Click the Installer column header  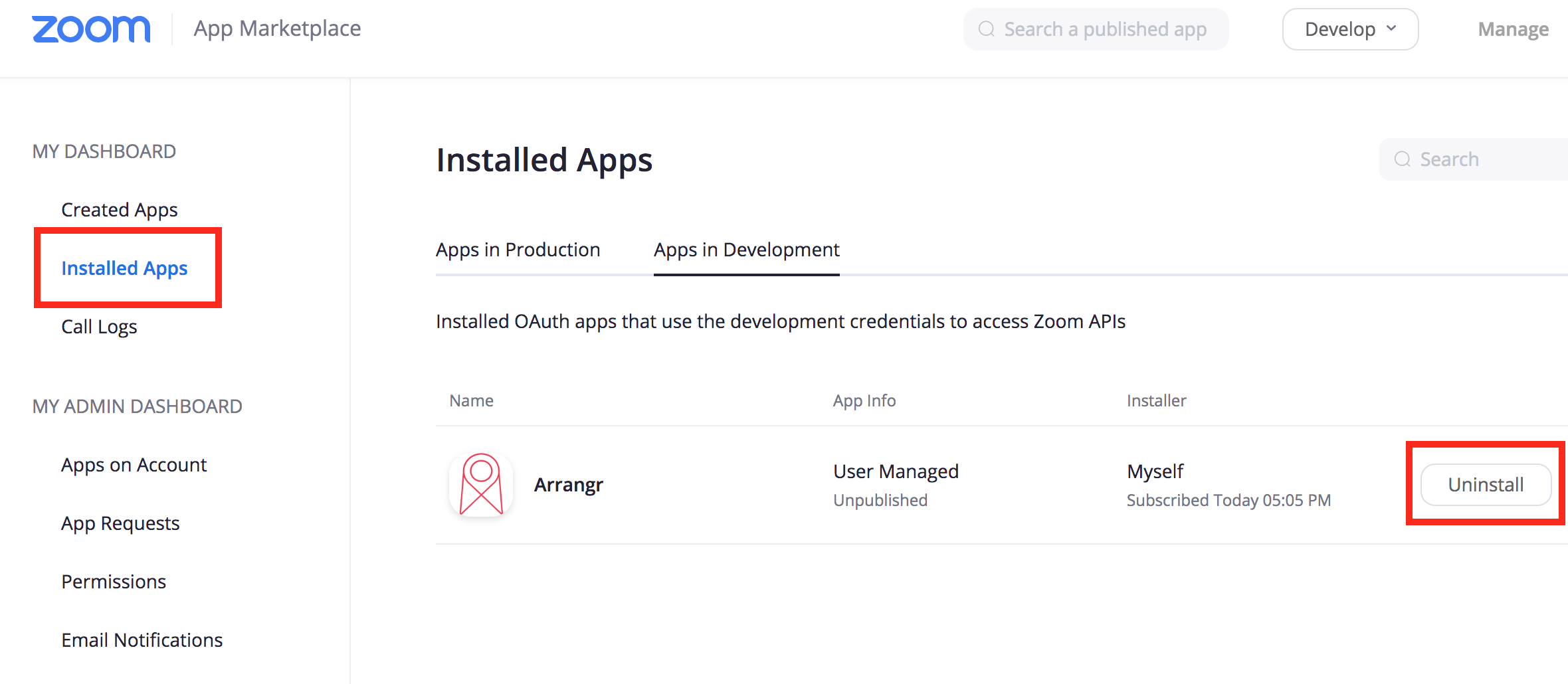[x=1156, y=400]
